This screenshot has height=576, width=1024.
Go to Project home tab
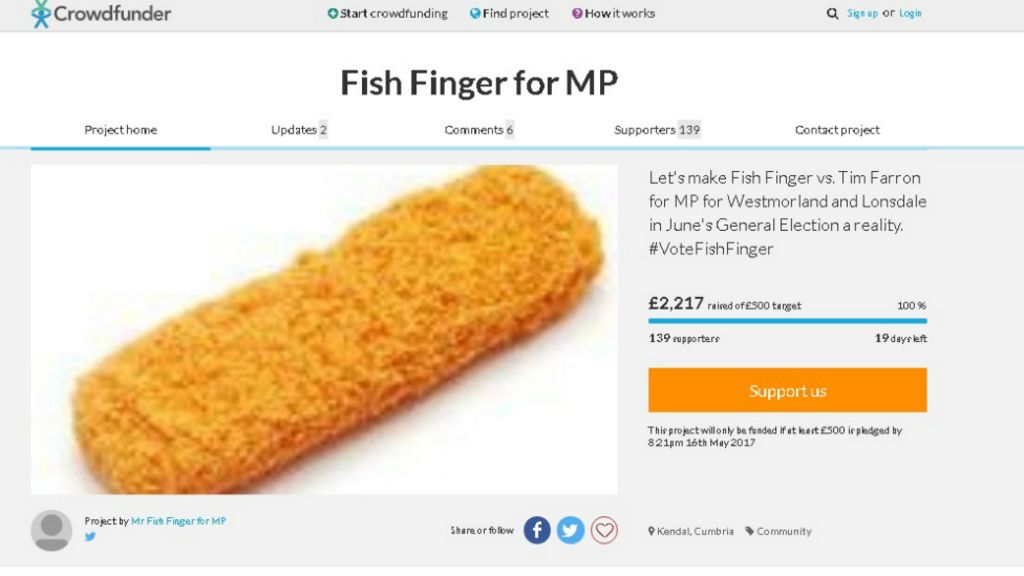(x=120, y=130)
